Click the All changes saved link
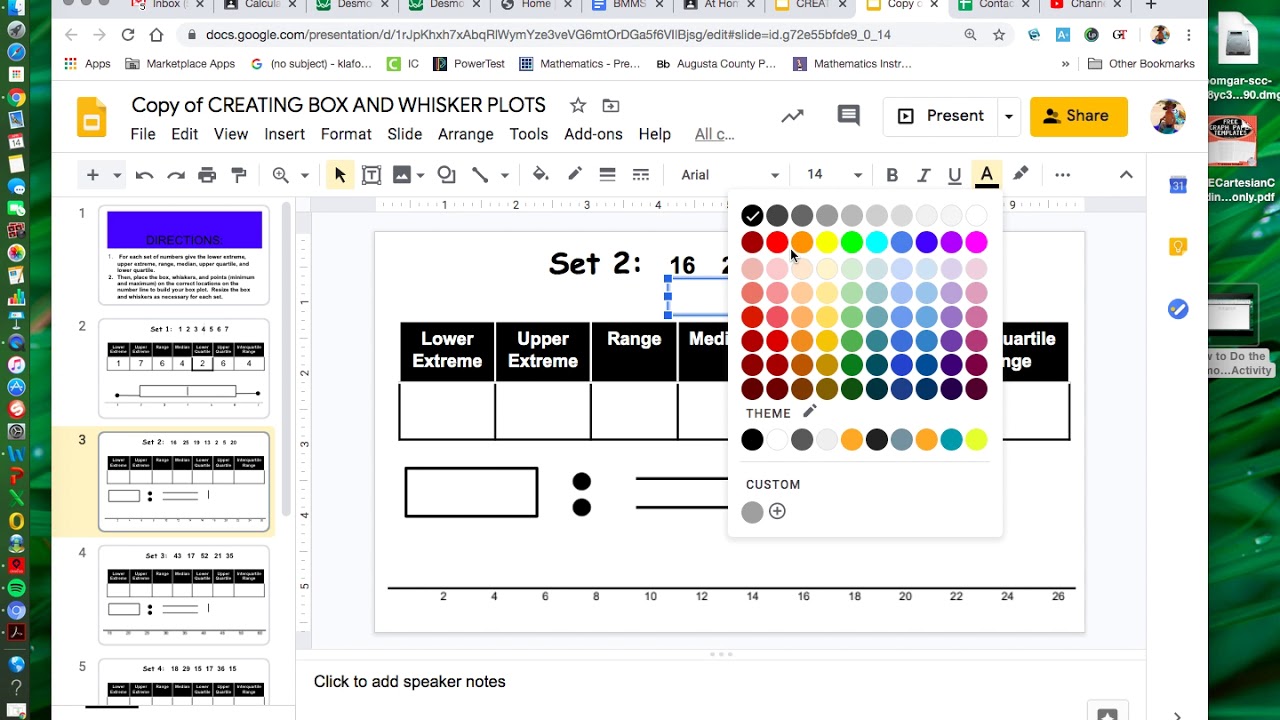 pos(714,134)
